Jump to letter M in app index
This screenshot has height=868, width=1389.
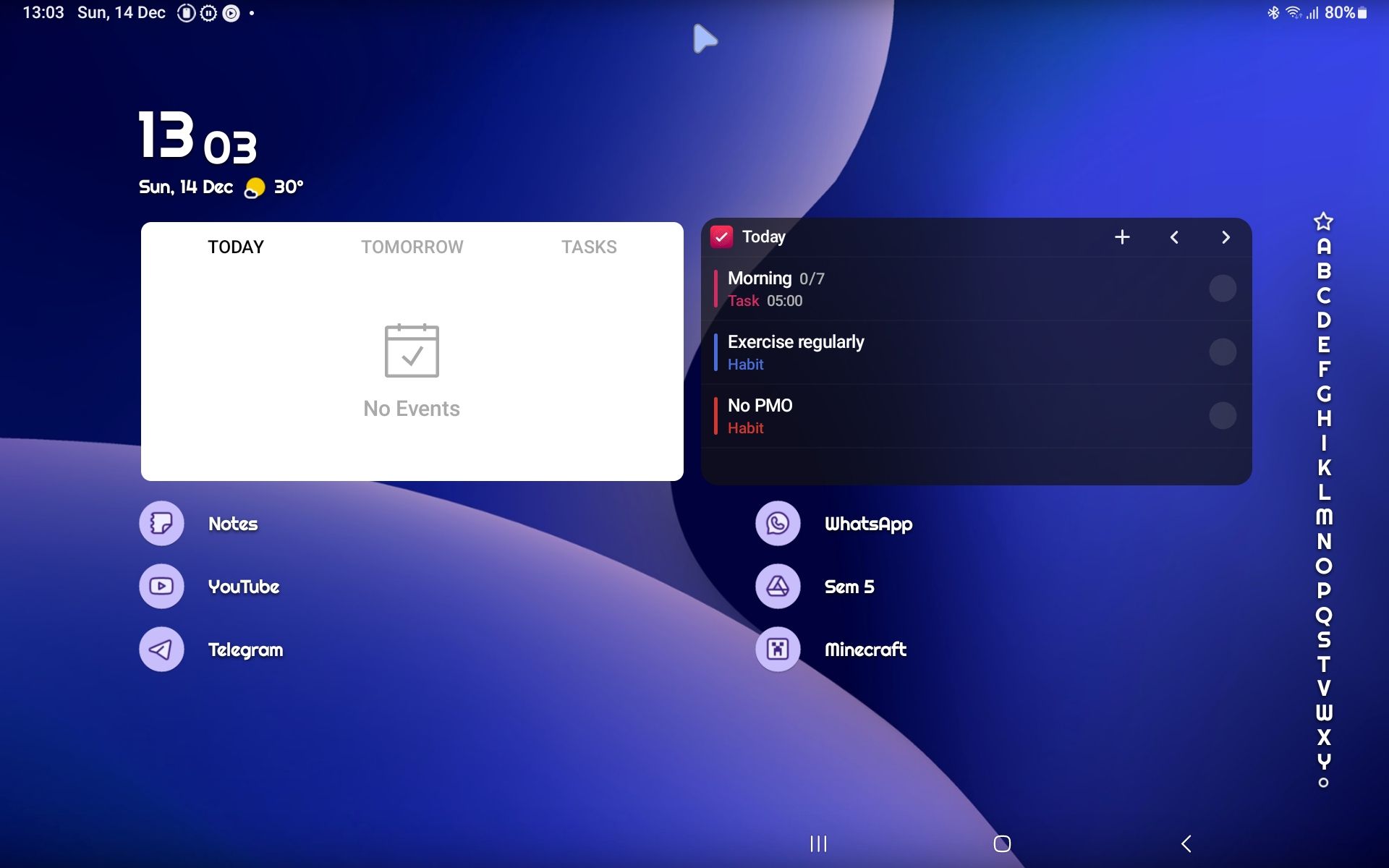point(1324,516)
